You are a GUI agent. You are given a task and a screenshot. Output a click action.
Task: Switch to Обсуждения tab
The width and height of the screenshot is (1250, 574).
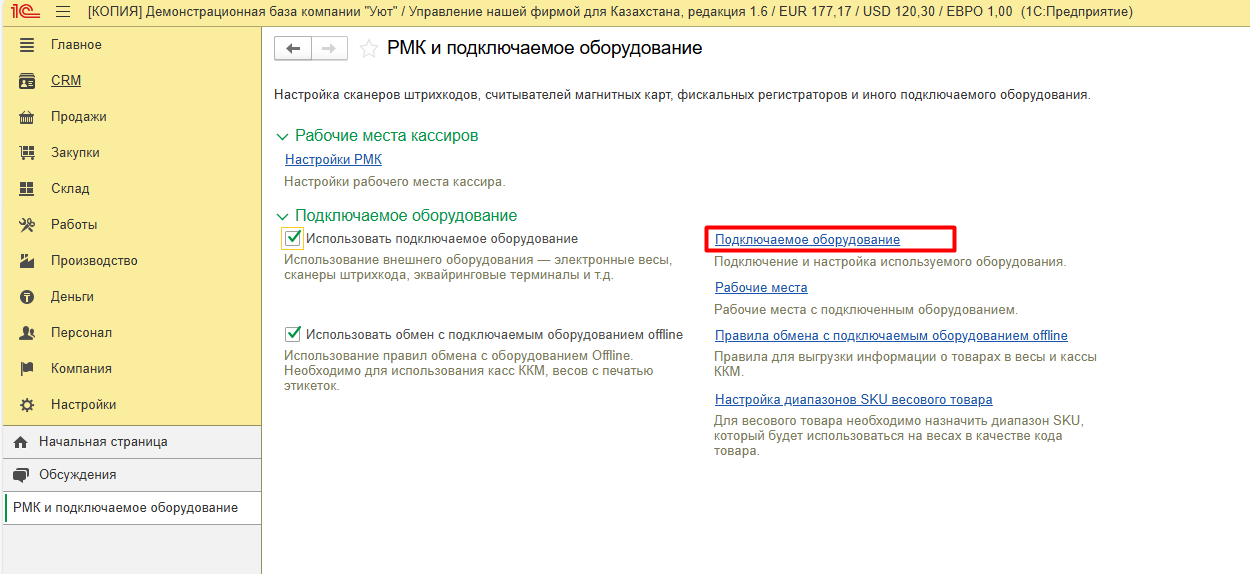[x=130, y=475]
